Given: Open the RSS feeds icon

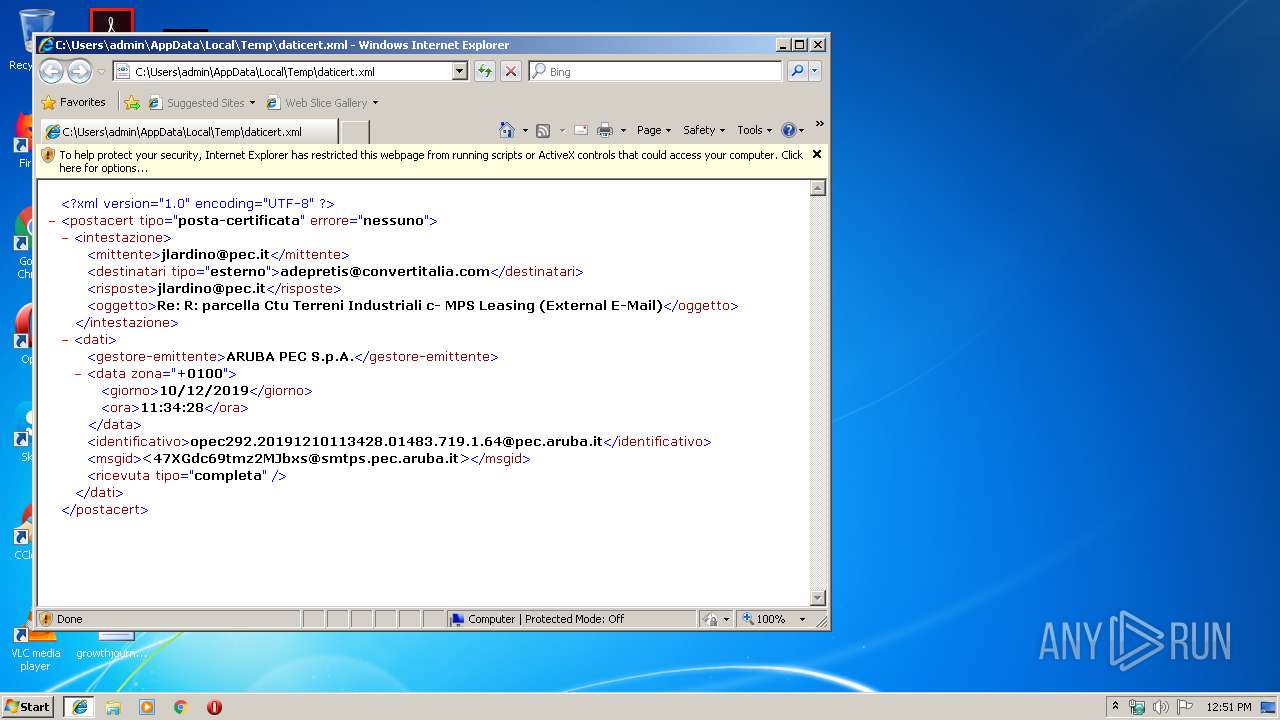Looking at the screenshot, I should pos(543,130).
